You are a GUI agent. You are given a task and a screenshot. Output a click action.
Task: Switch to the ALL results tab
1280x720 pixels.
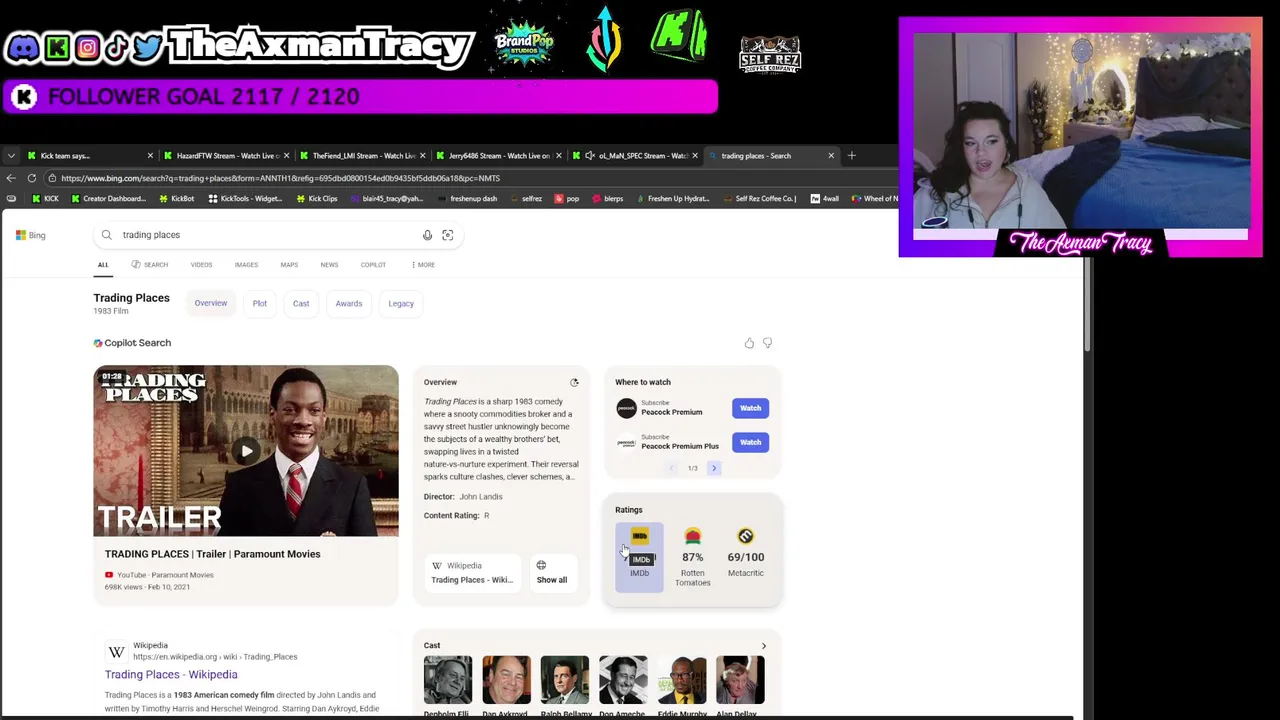click(103, 265)
